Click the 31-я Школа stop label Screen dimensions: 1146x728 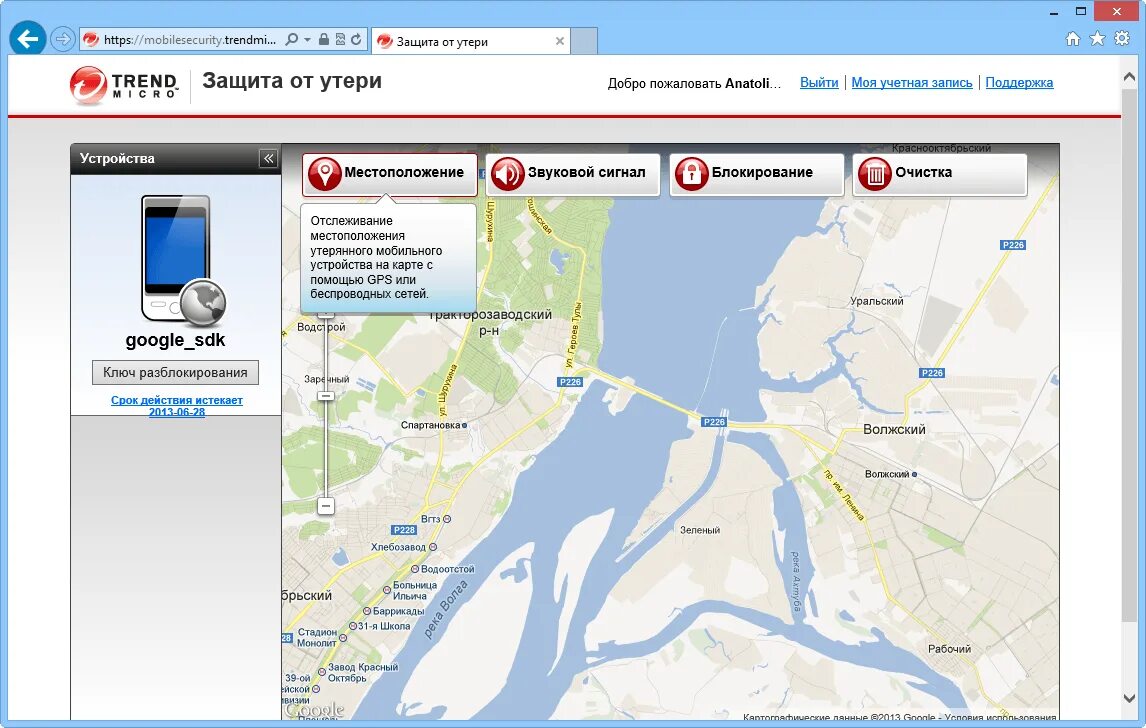click(384, 626)
